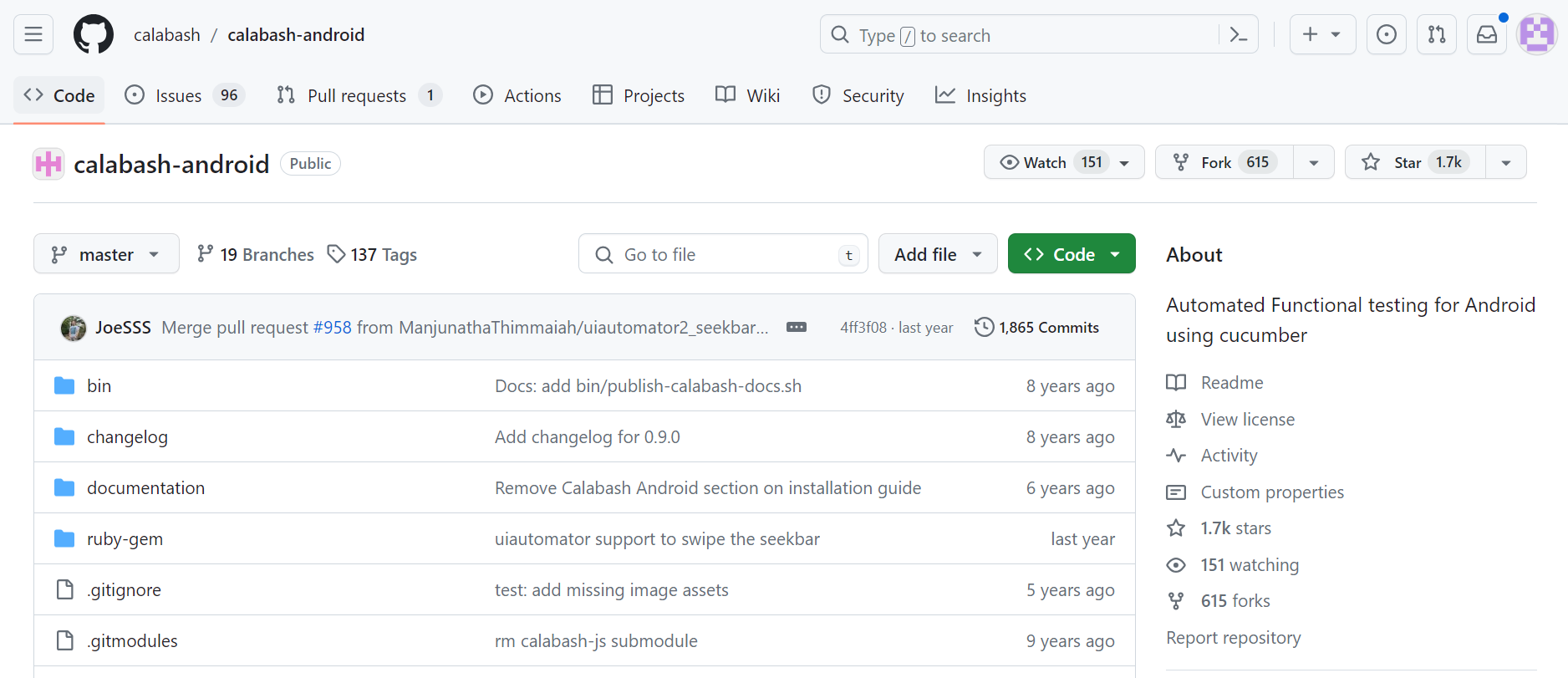Image resolution: width=1568 pixels, height=678 pixels.
Task: Expand the Add file dropdown
Action: [x=937, y=254]
